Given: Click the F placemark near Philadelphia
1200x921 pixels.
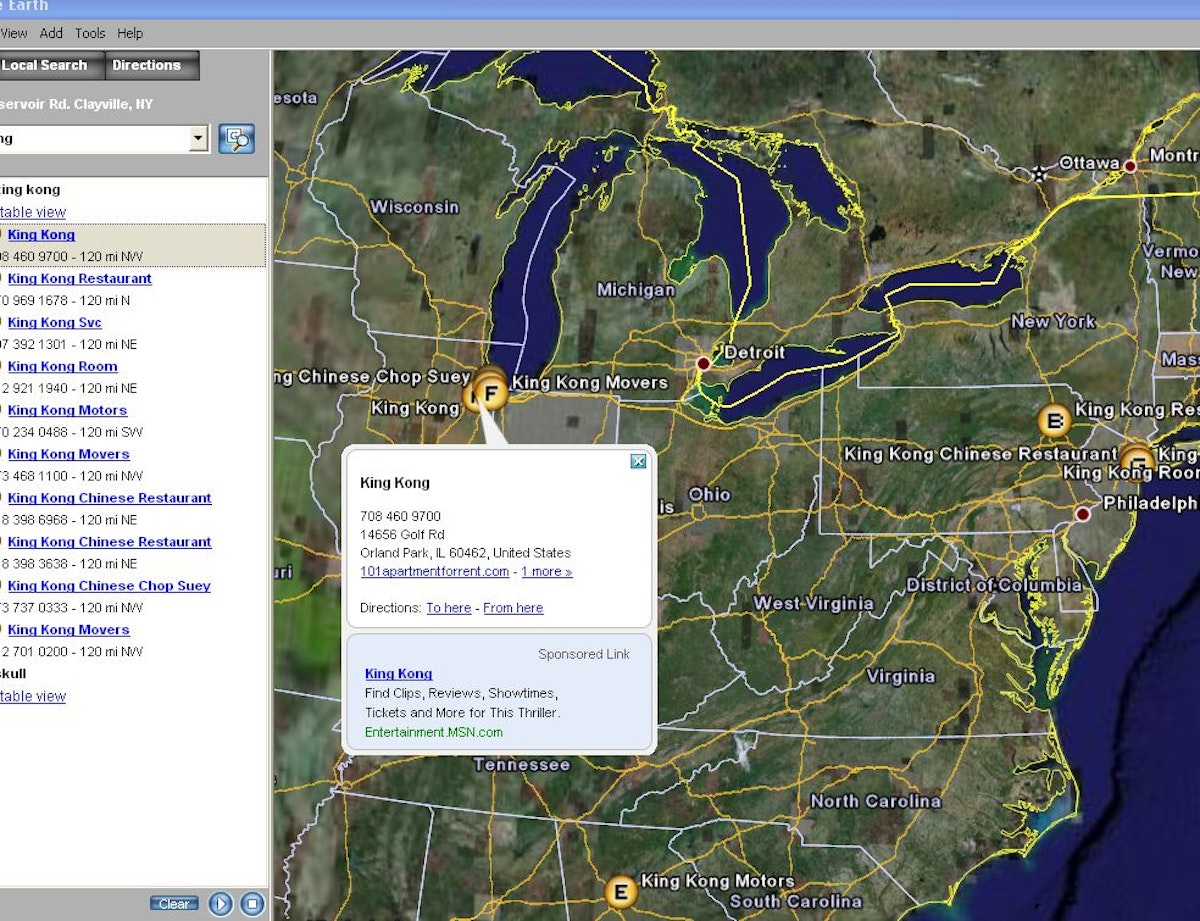Looking at the screenshot, I should pos(1138,461).
